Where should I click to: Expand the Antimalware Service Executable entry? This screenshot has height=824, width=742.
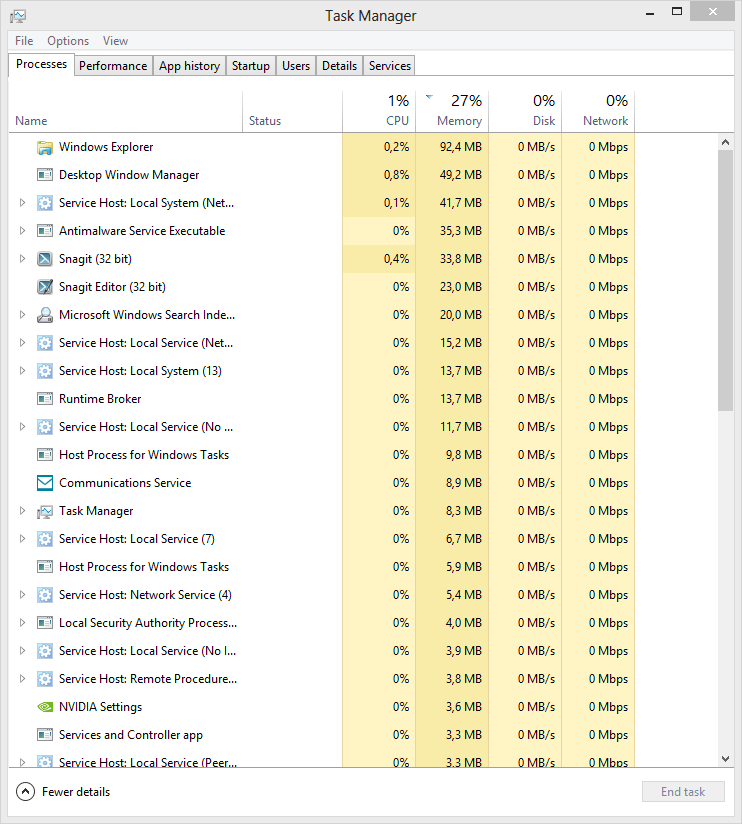[x=22, y=231]
